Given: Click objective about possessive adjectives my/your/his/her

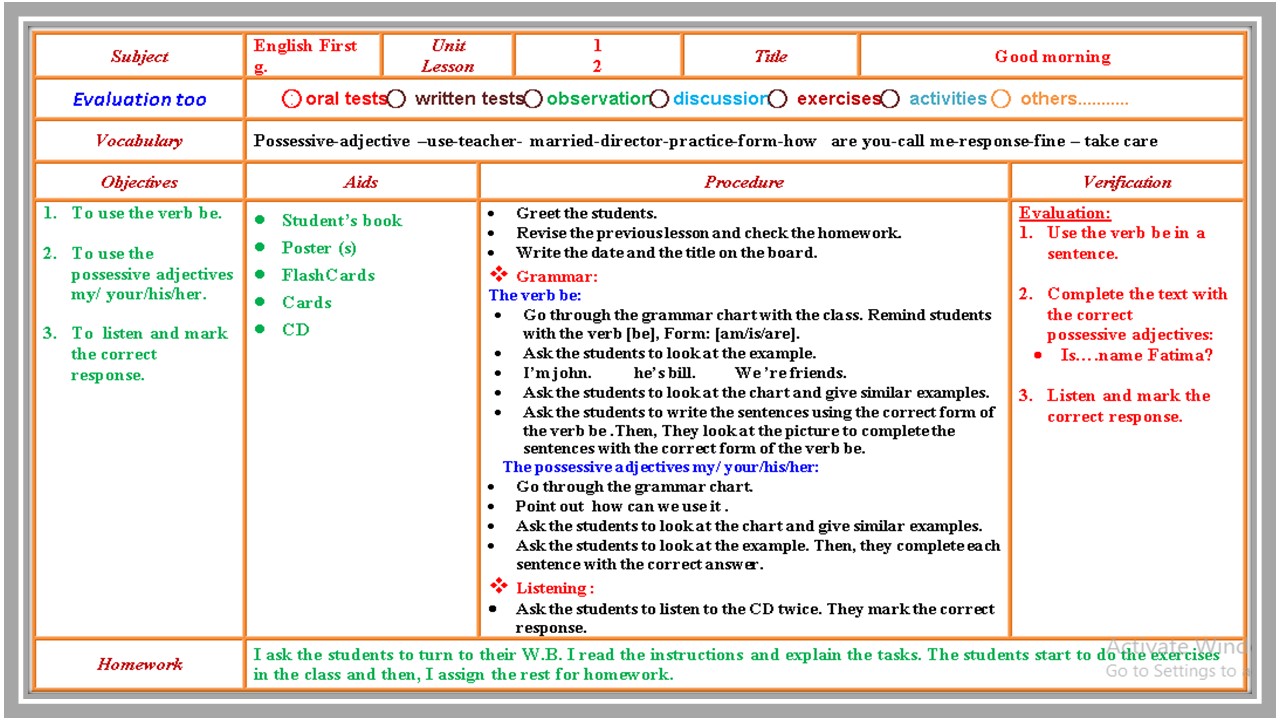Looking at the screenshot, I should coord(151,274).
